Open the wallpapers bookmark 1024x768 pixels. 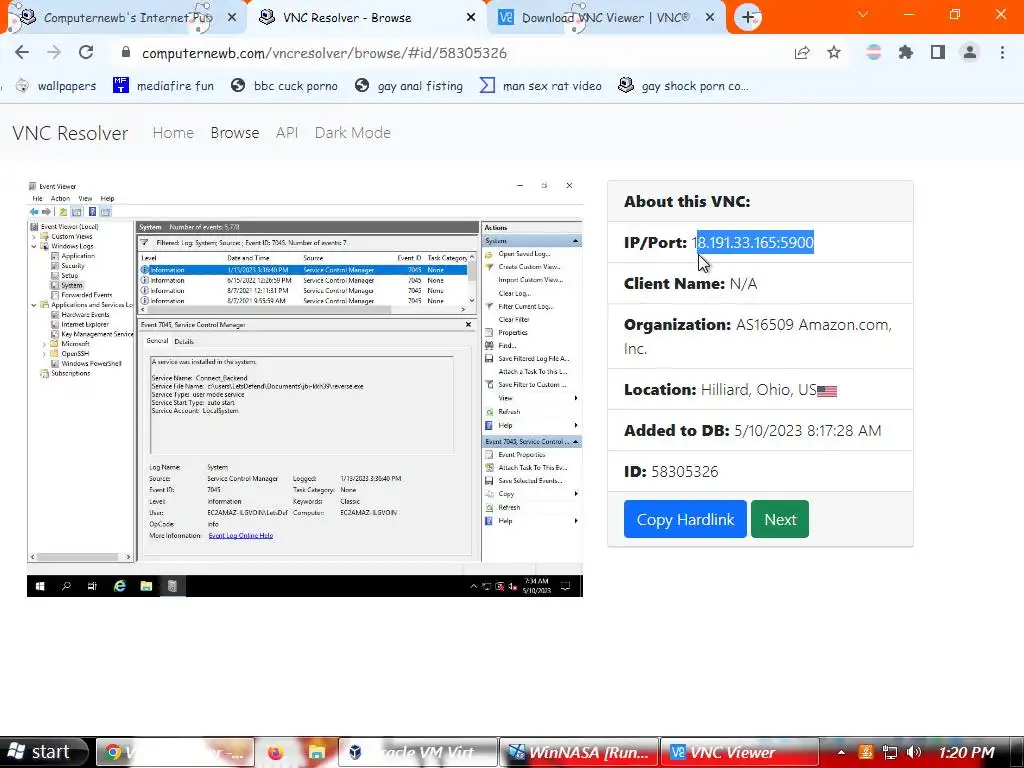tap(56, 86)
